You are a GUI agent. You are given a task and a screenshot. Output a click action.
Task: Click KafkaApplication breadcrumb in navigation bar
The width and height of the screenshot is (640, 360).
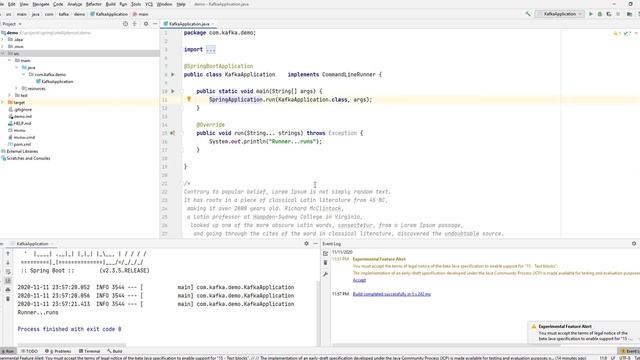109,14
